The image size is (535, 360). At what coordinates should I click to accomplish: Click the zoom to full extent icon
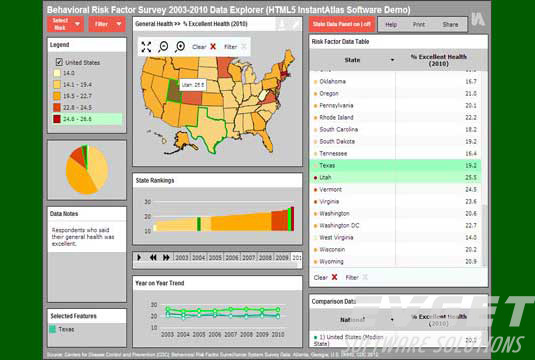pyautogui.click(x=146, y=47)
